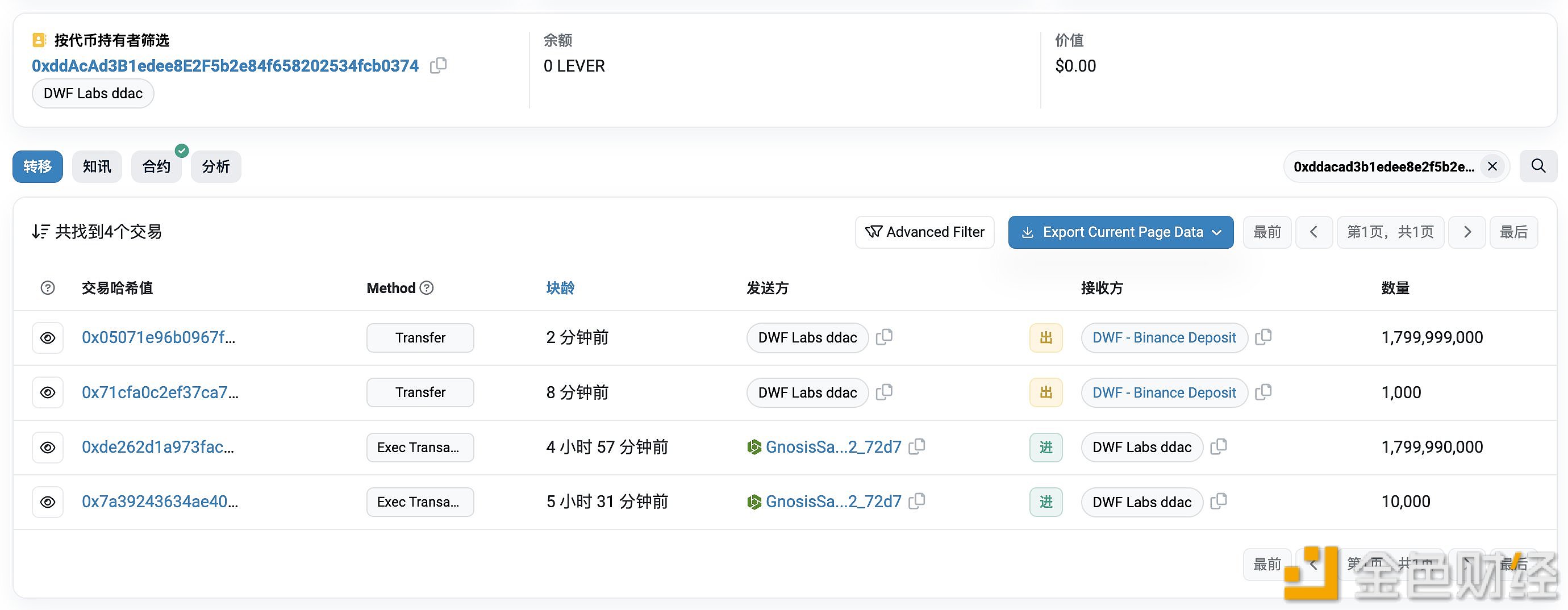Open Advanced Filter options
This screenshot has height=610, width=1568.
pyautogui.click(x=925, y=232)
